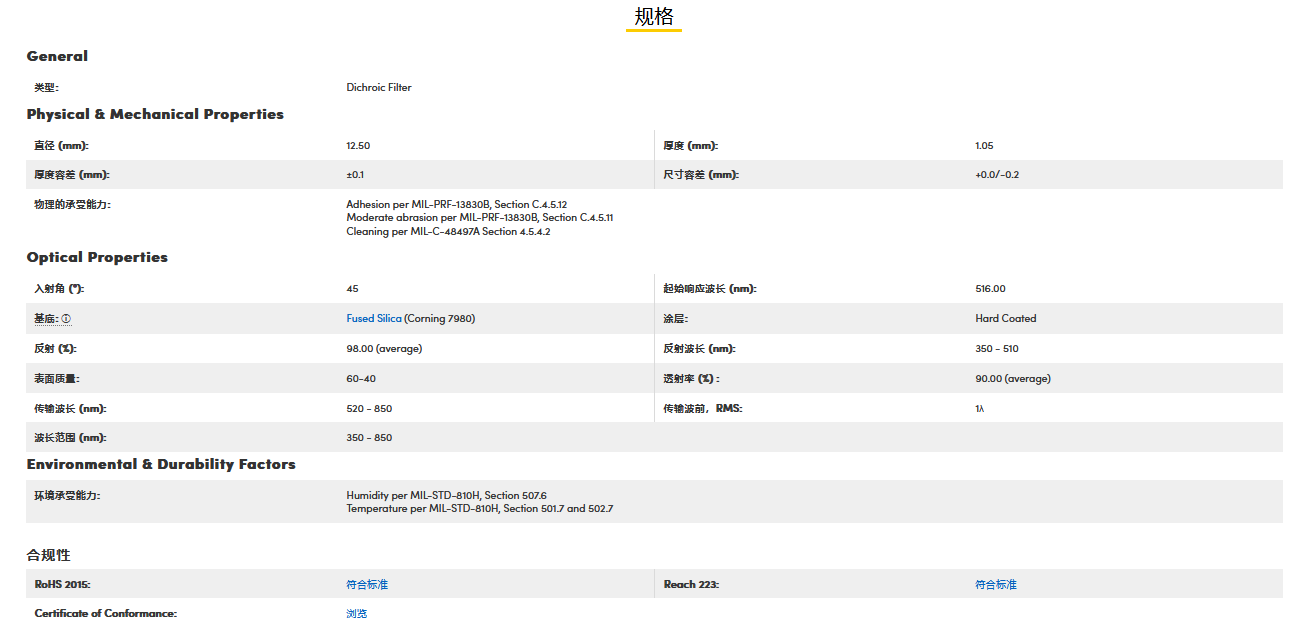Click the Hard Coated coating value
The image size is (1289, 634).
(1006, 319)
